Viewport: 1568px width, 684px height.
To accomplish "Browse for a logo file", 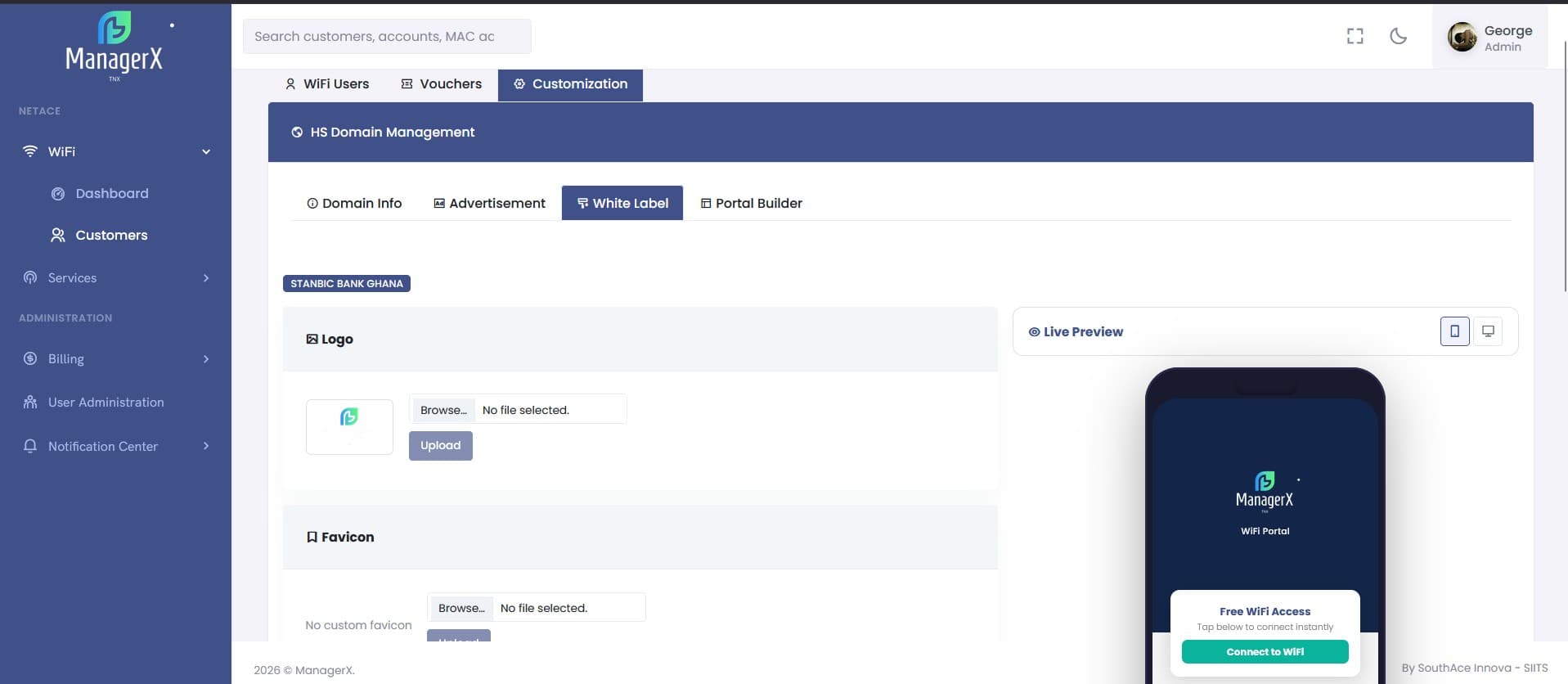I will coord(443,410).
